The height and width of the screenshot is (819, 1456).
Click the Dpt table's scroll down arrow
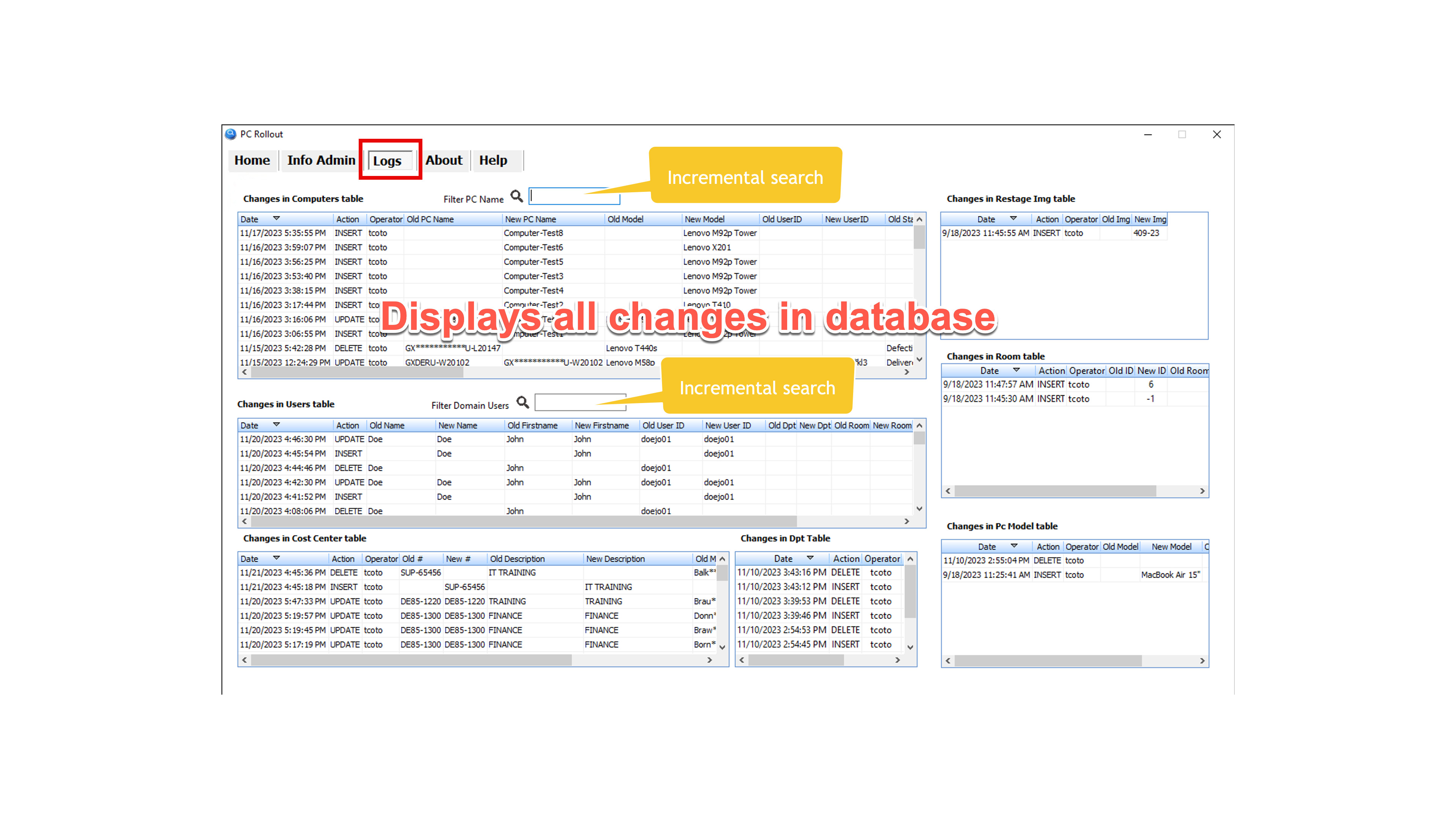(x=910, y=648)
